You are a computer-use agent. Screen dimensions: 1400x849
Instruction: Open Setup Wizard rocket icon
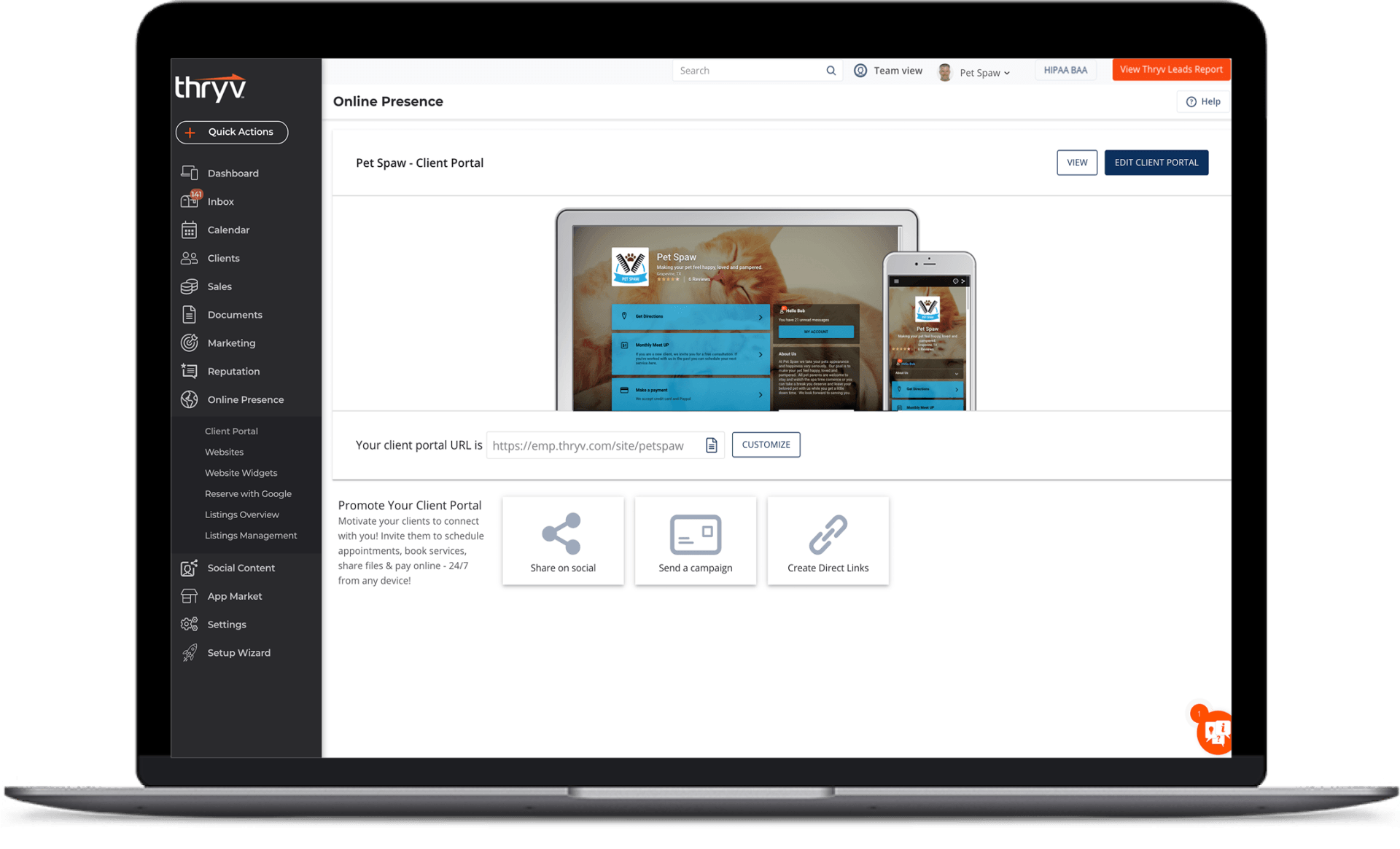tap(189, 652)
